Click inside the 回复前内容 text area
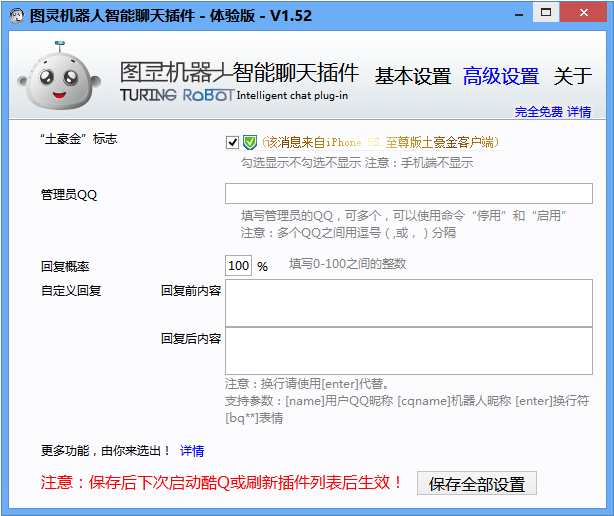Screen dimensions: 614x516 408,303
